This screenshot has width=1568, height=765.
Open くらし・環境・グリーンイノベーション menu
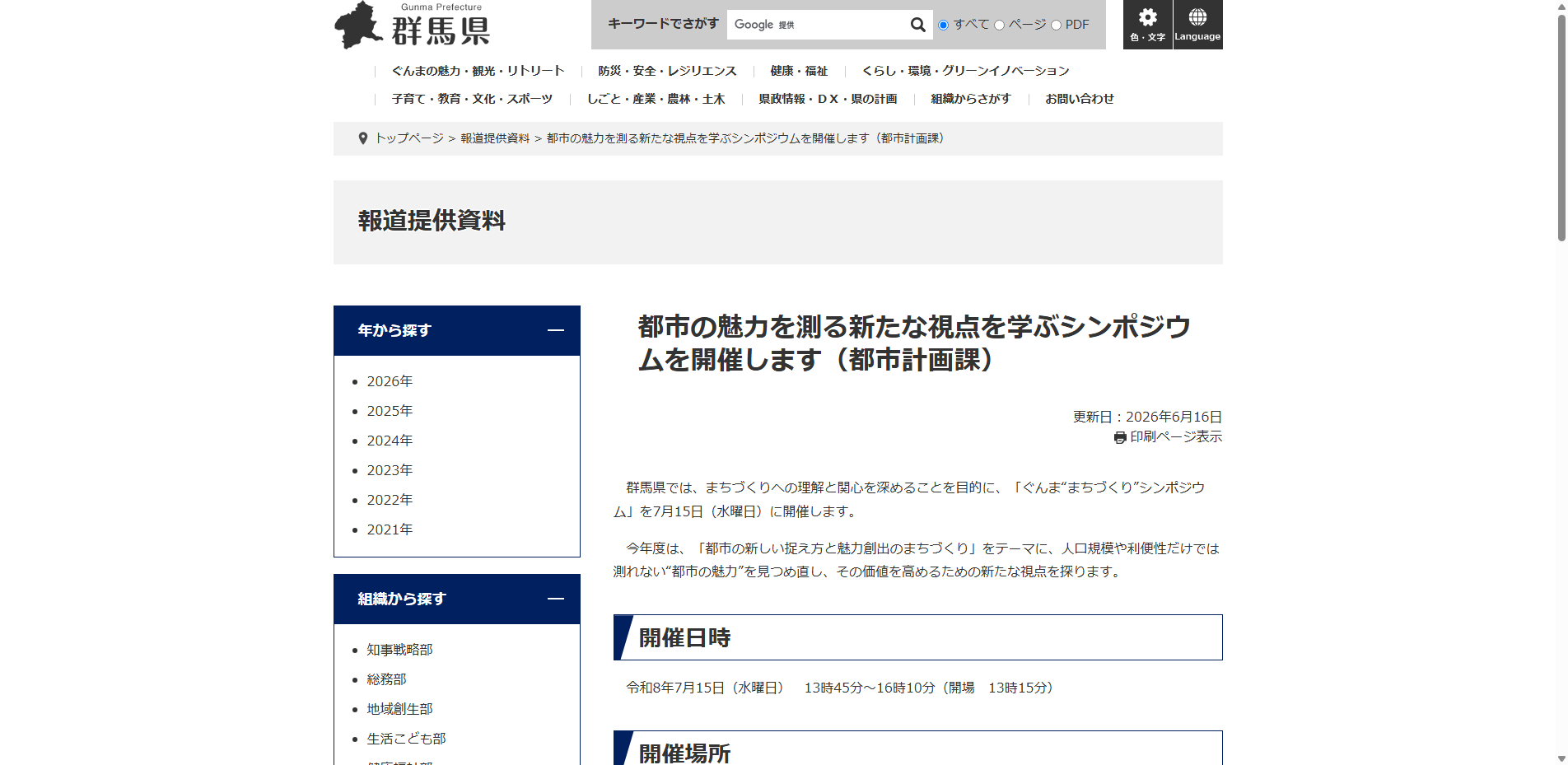965,71
